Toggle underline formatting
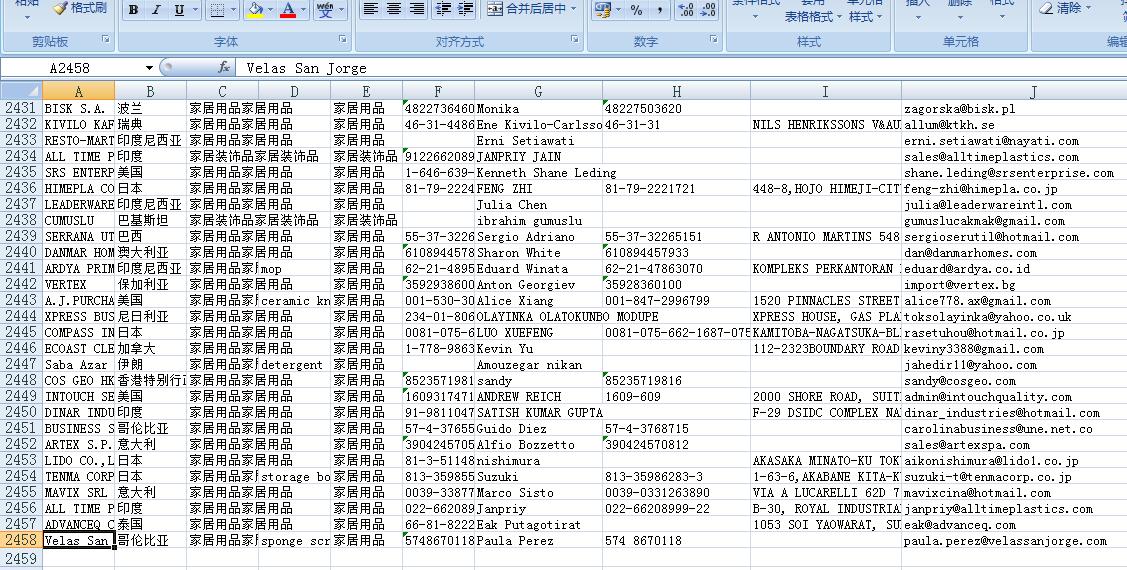Screen dimensions: 1127x570 coord(178,9)
